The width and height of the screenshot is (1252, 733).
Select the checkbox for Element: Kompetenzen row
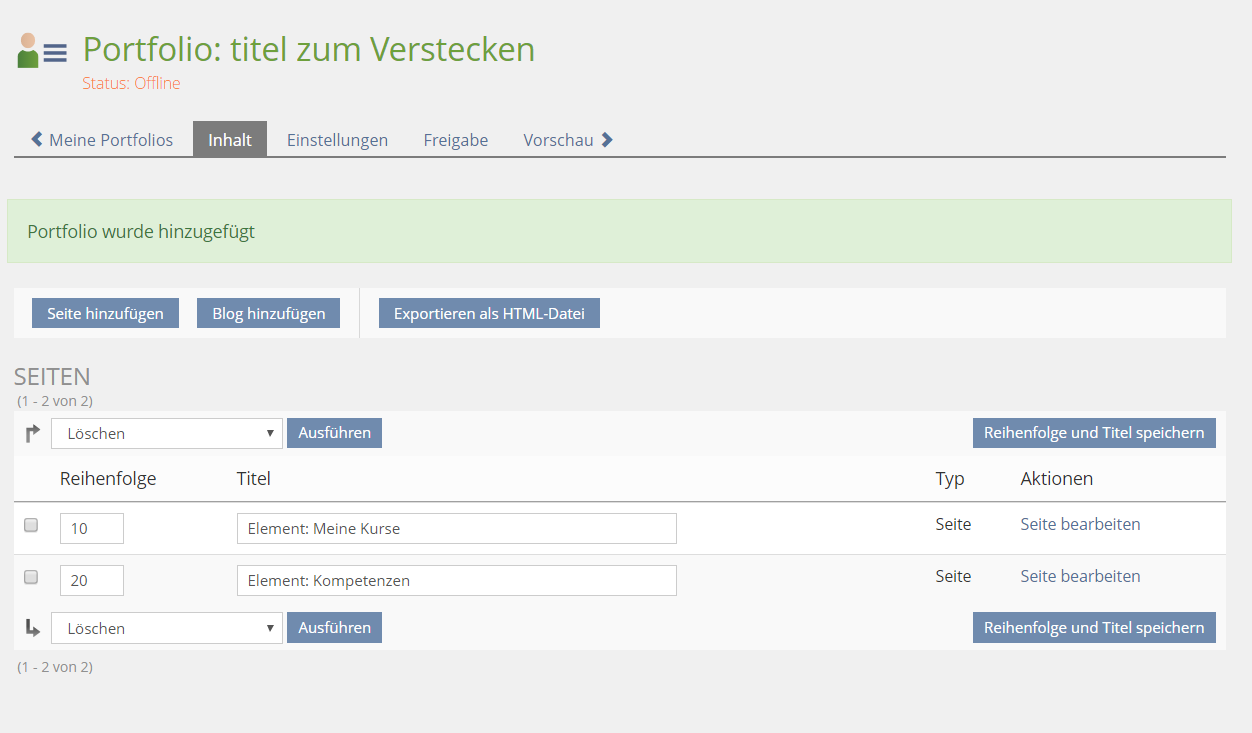(31, 577)
